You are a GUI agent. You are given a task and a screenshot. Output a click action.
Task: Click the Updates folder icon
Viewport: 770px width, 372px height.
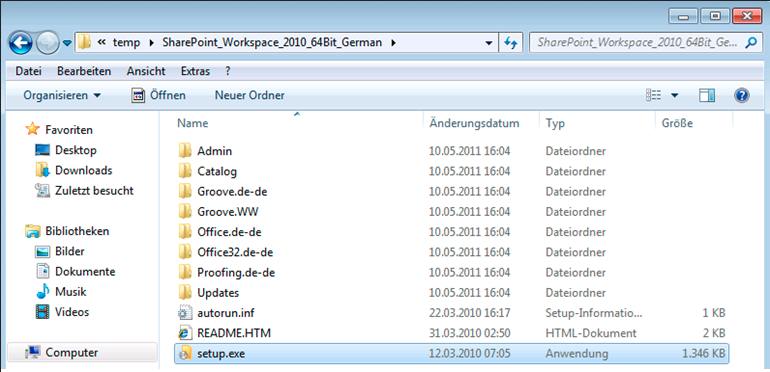pyautogui.click(x=185, y=292)
